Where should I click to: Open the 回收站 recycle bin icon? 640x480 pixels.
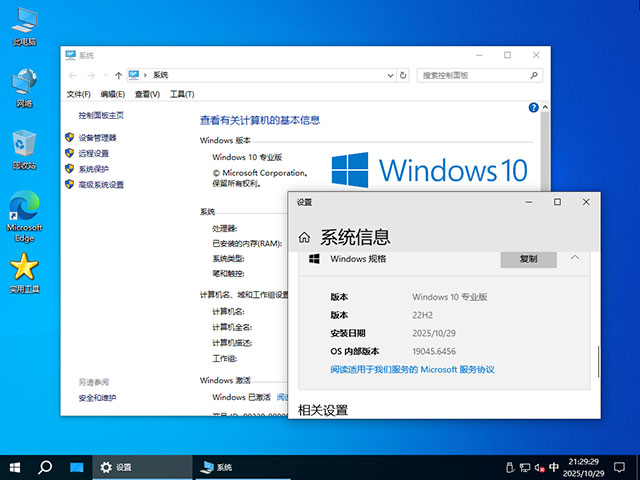click(x=24, y=149)
